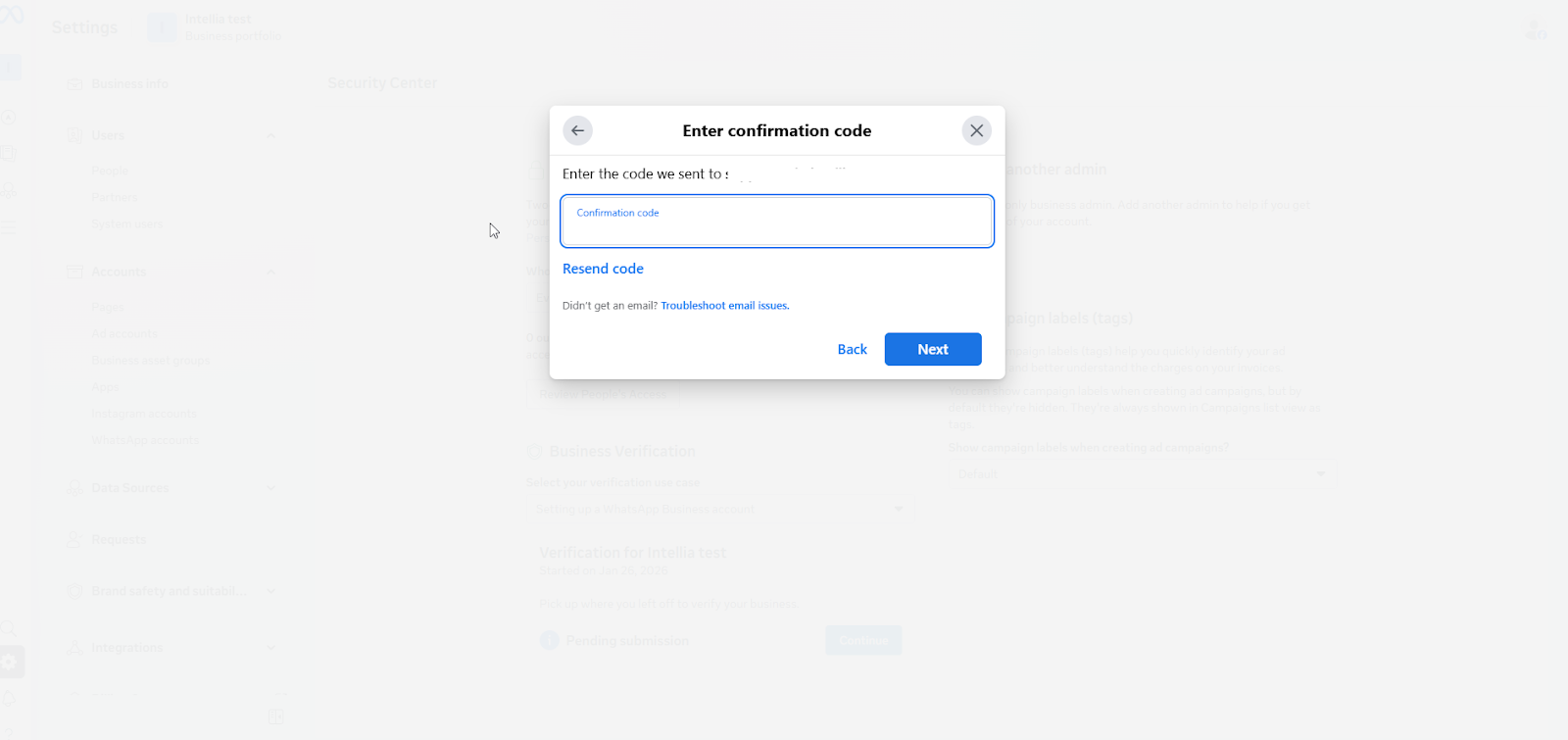Click the blue Next button
This screenshot has height=740, width=1568.
click(x=933, y=349)
